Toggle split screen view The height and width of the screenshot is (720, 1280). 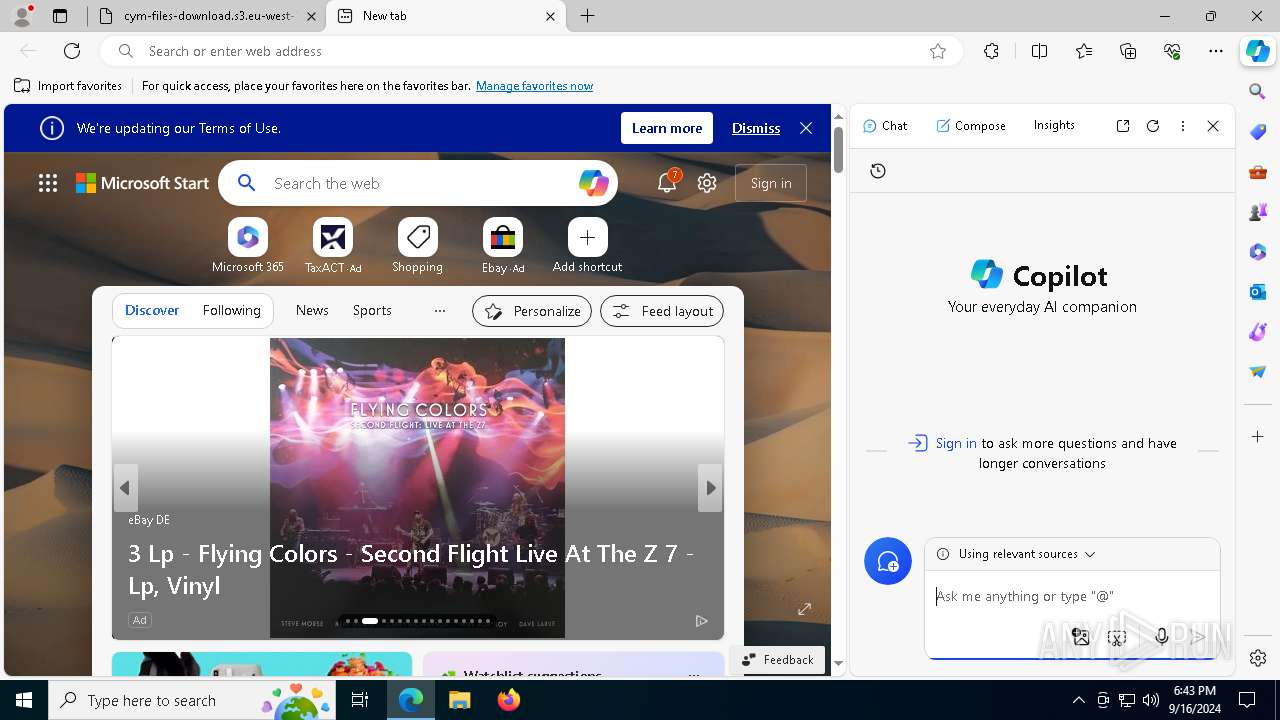pyautogui.click(x=1039, y=51)
